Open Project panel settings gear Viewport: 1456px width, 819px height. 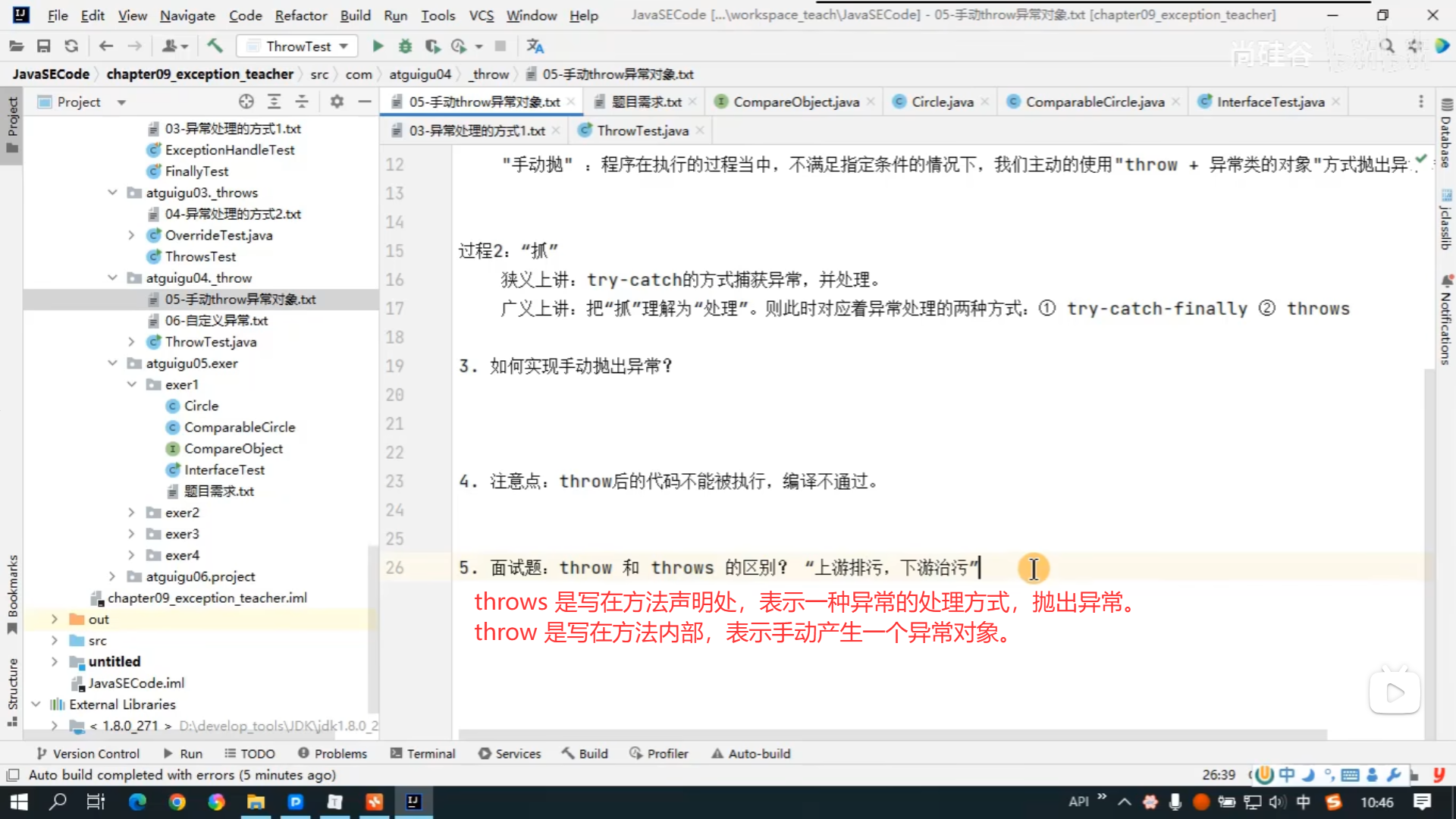337,102
